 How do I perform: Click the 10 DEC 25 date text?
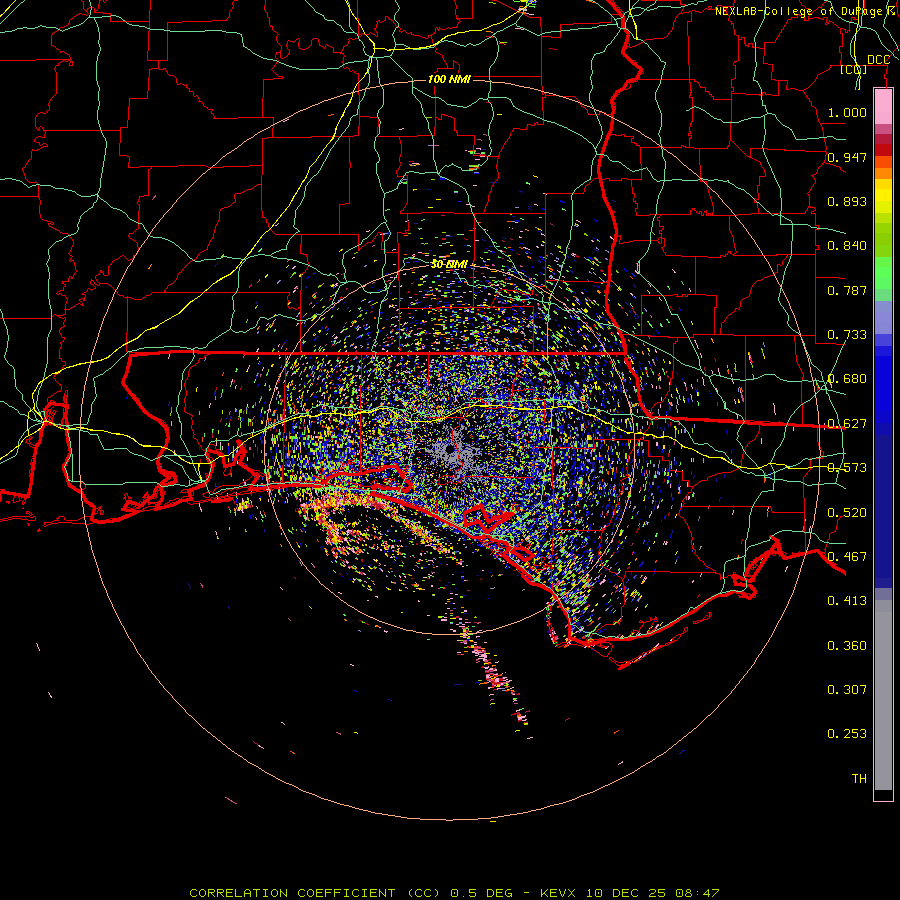click(x=626, y=893)
